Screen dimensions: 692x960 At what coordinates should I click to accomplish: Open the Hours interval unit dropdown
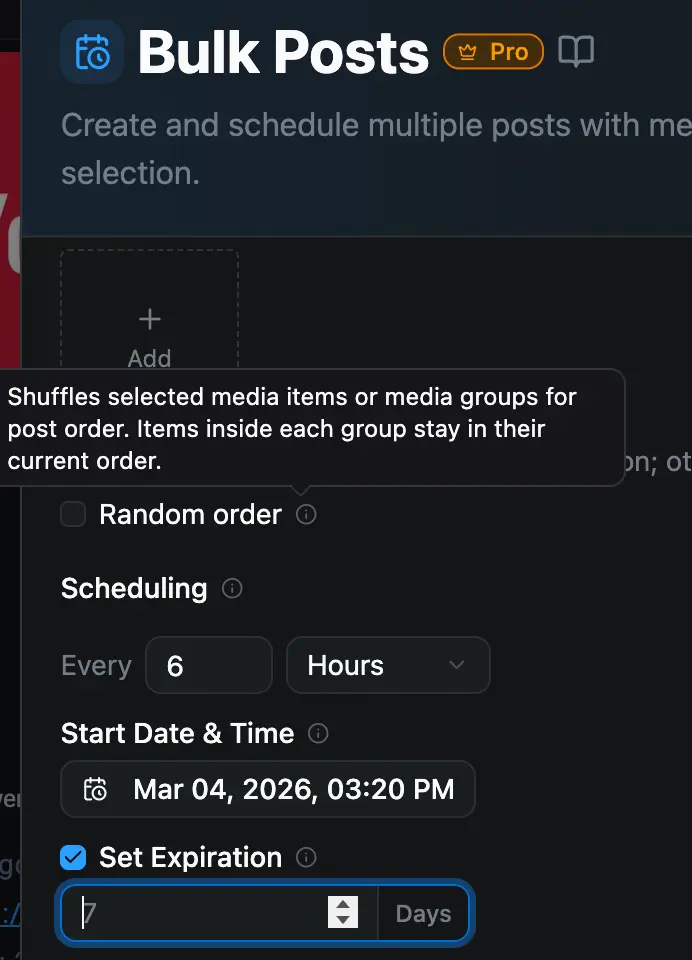(x=388, y=665)
